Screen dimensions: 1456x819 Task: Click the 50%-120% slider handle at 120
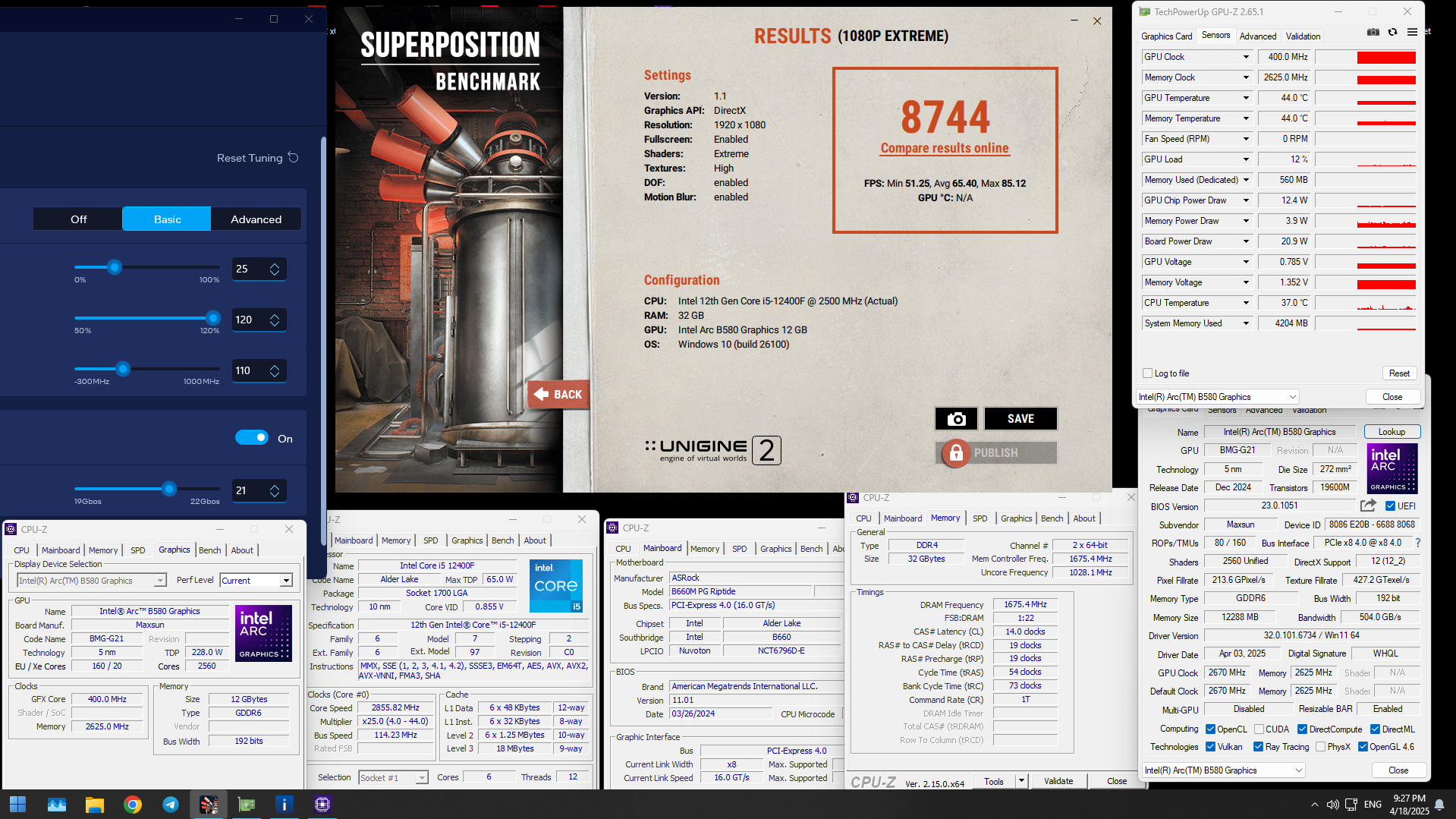point(213,318)
